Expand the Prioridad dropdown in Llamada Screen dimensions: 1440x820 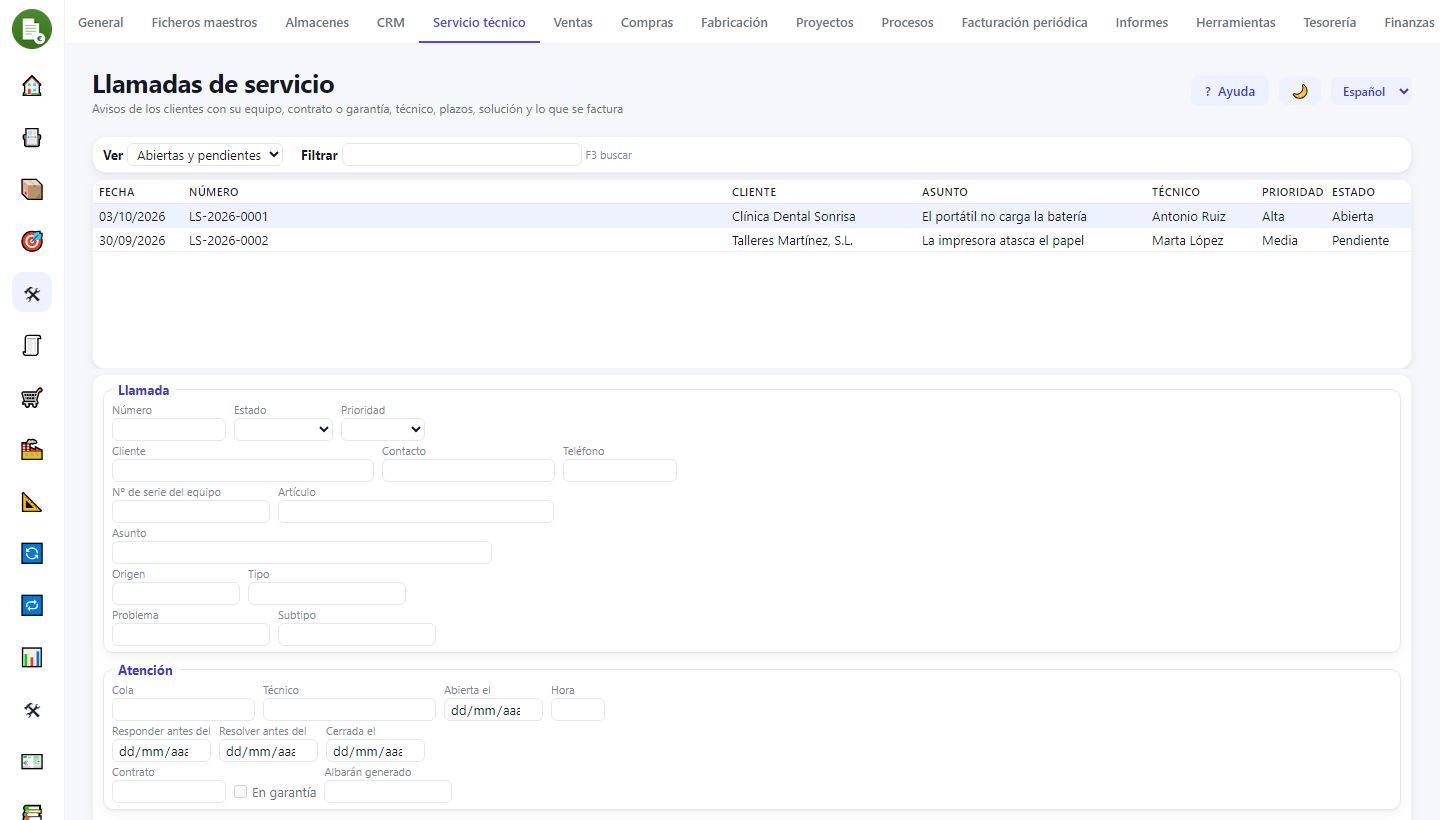(383, 429)
